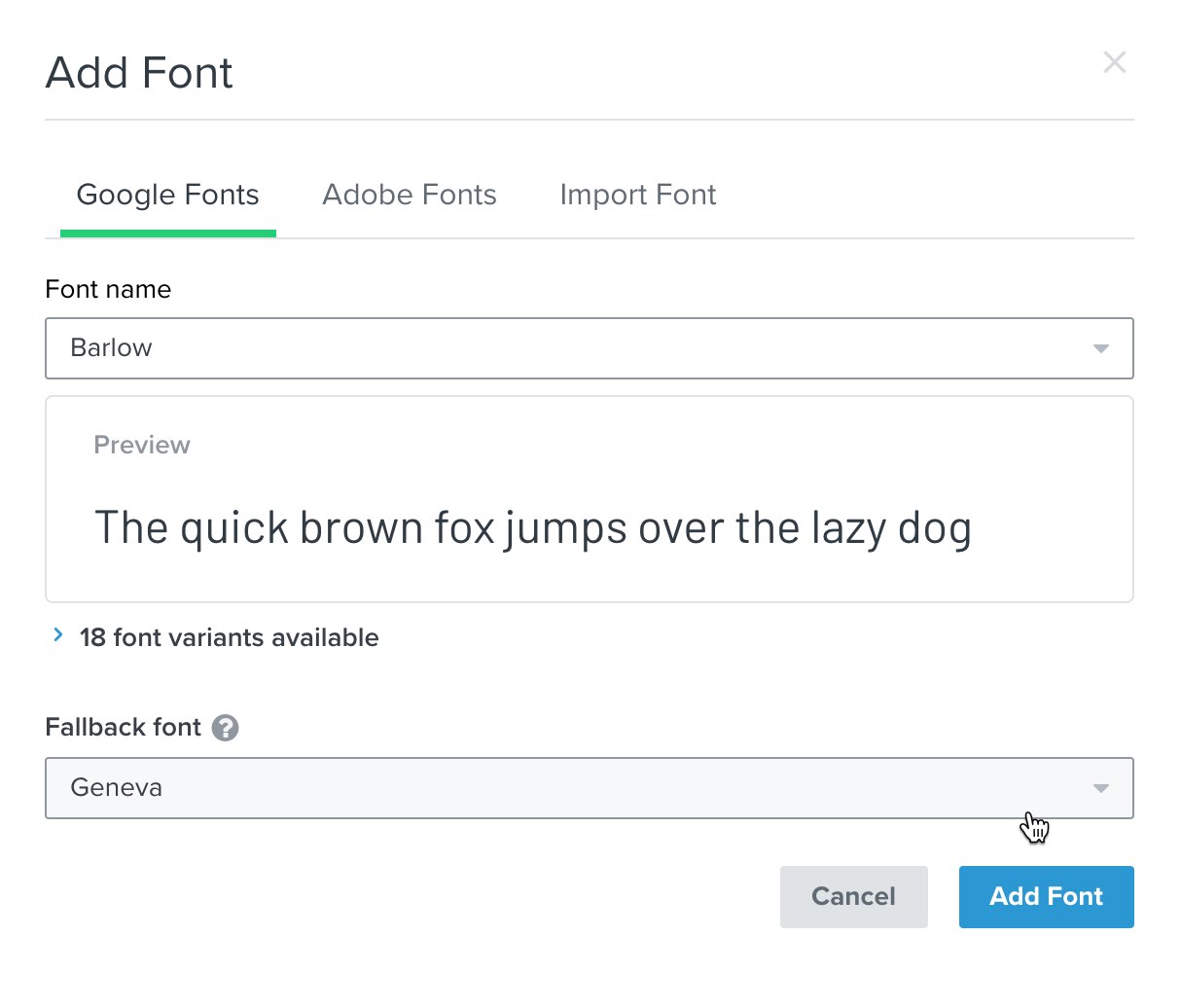Open the Font name dropdown arrow
1181x1008 pixels.
click(x=1100, y=347)
